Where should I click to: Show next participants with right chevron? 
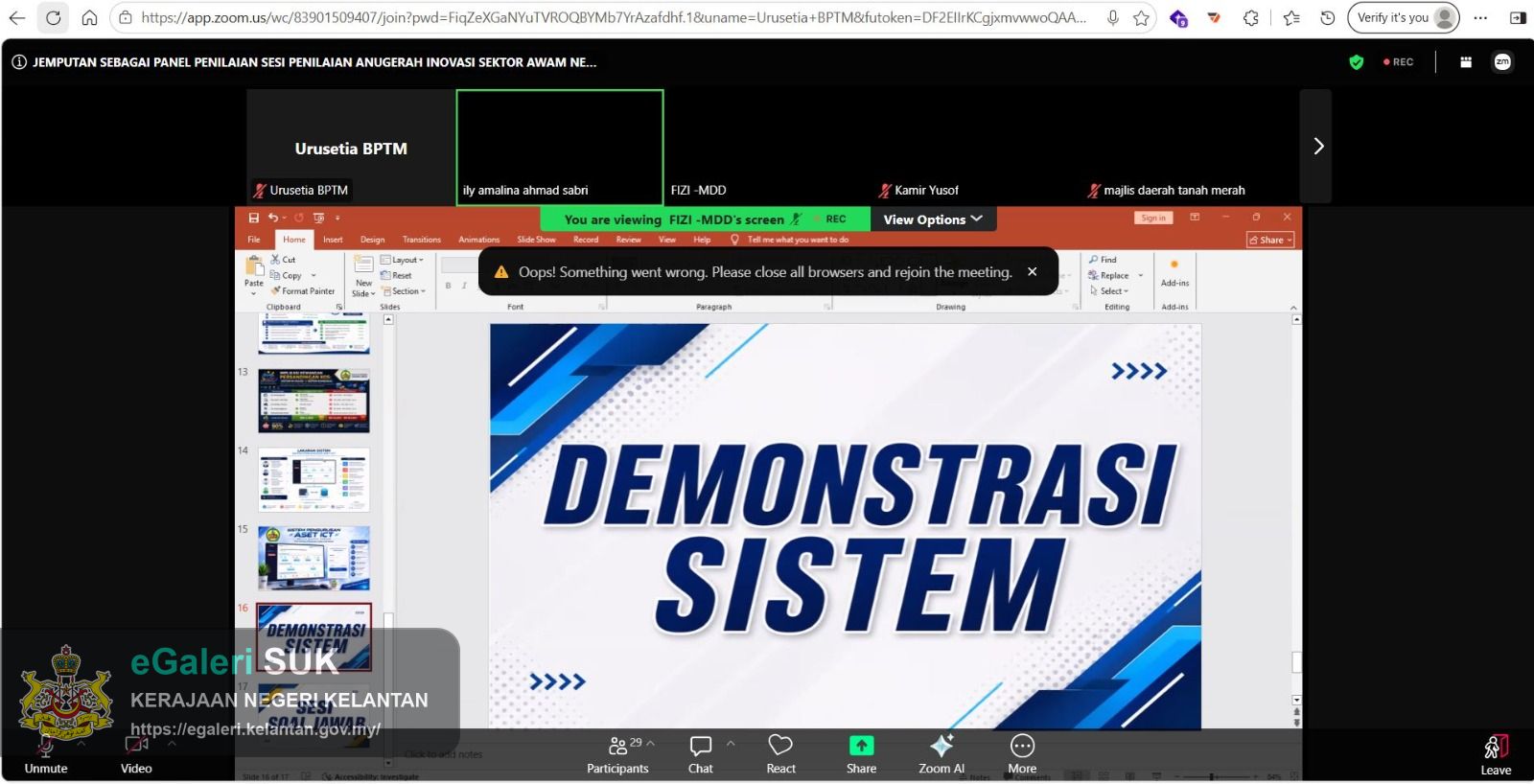[x=1317, y=146]
